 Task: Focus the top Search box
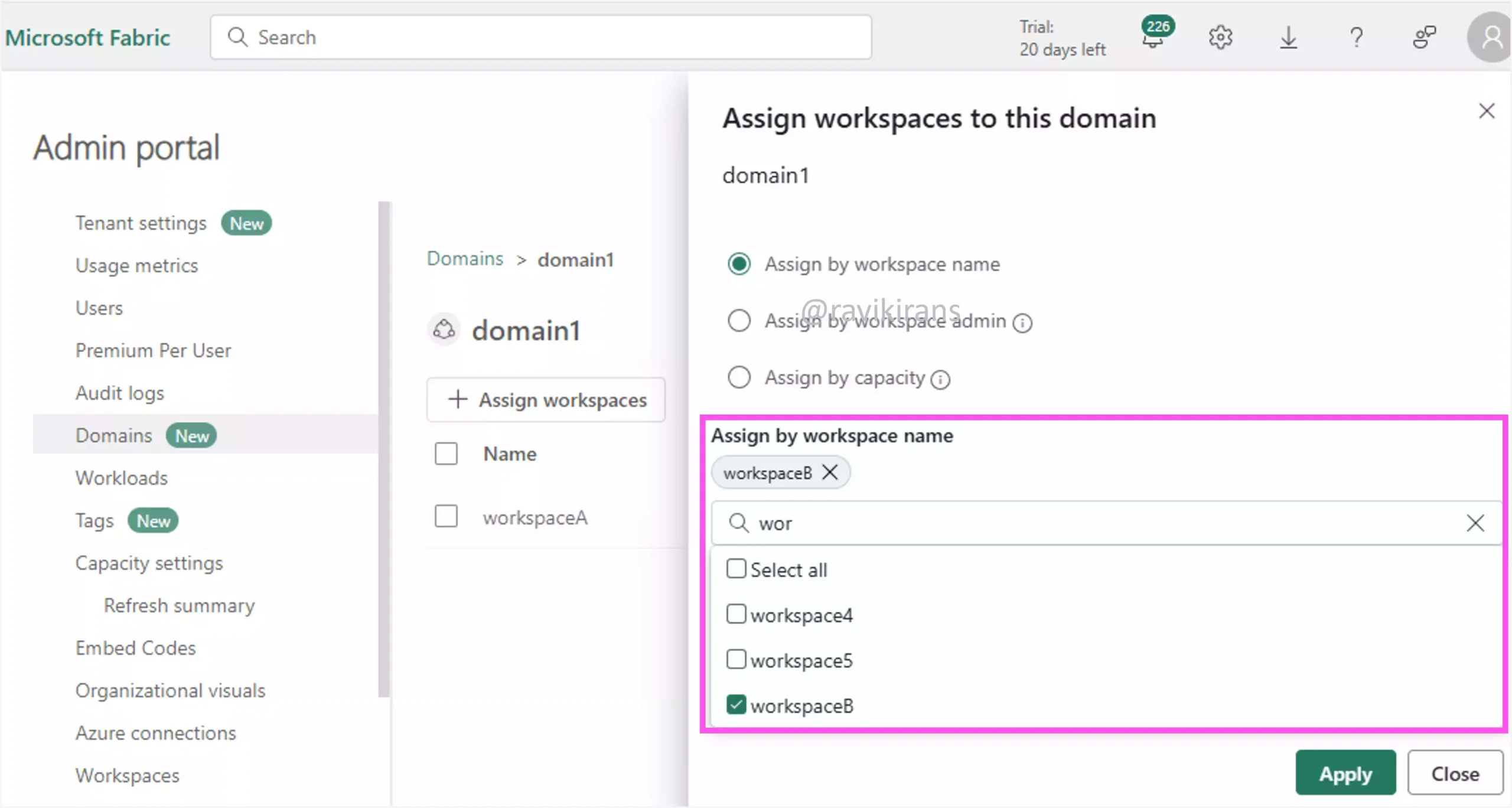coord(540,37)
